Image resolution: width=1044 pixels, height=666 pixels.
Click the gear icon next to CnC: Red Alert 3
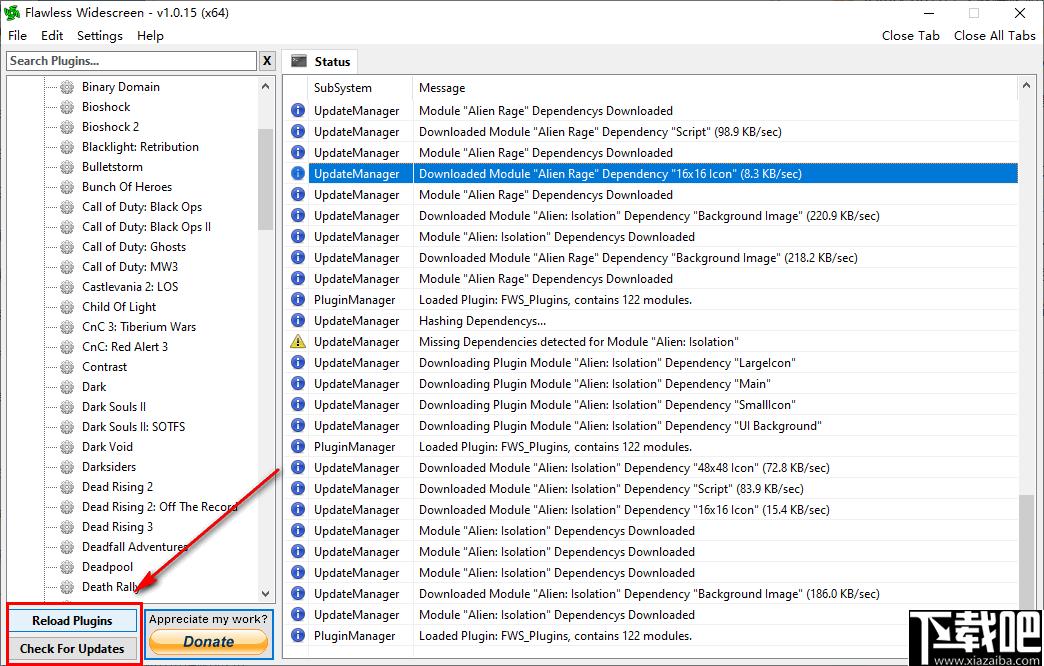coord(67,346)
